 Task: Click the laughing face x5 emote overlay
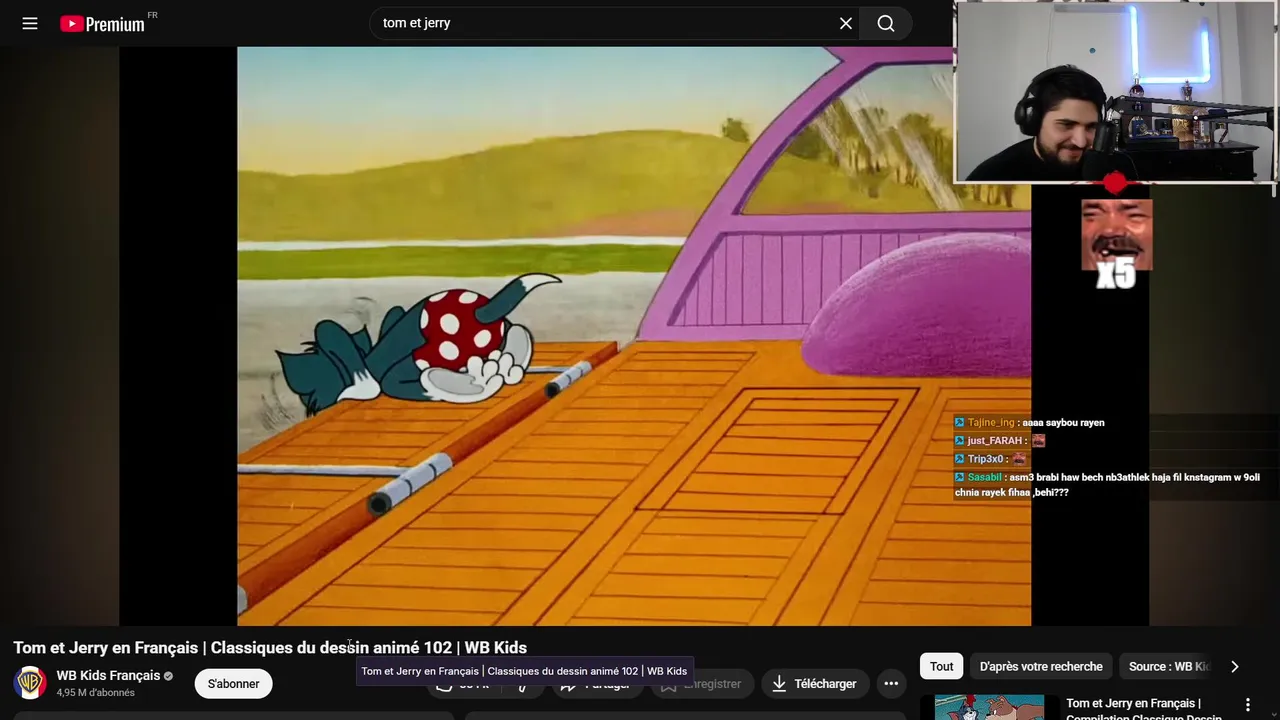coord(1116,243)
